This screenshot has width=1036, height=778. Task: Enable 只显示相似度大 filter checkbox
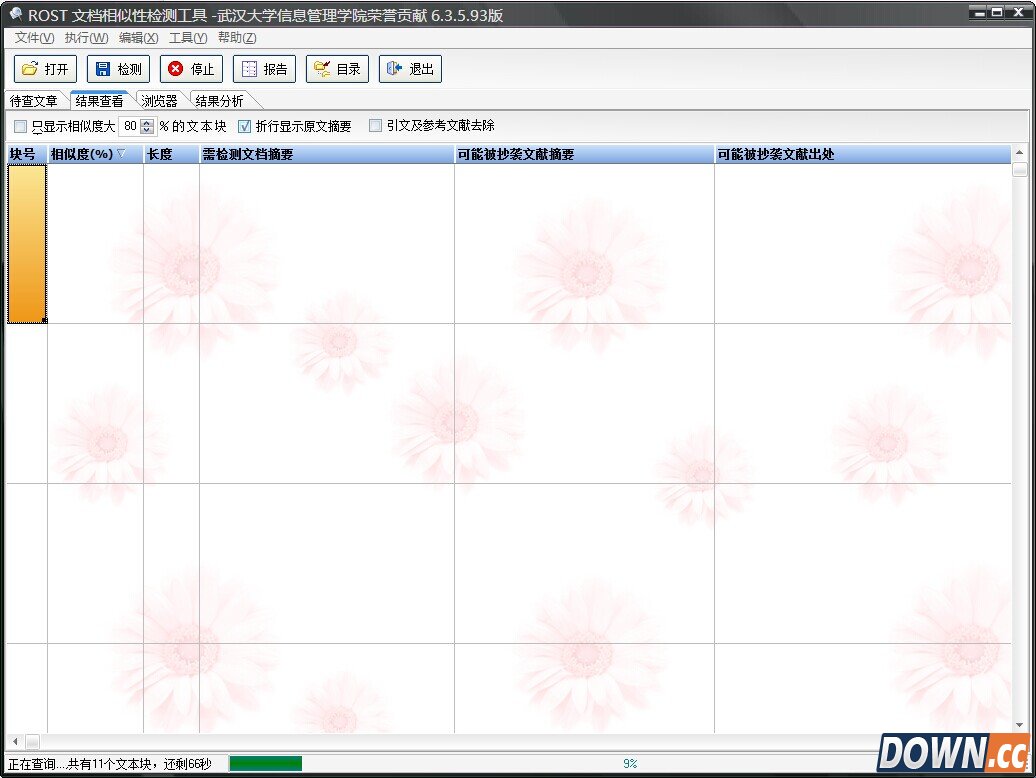coord(21,127)
